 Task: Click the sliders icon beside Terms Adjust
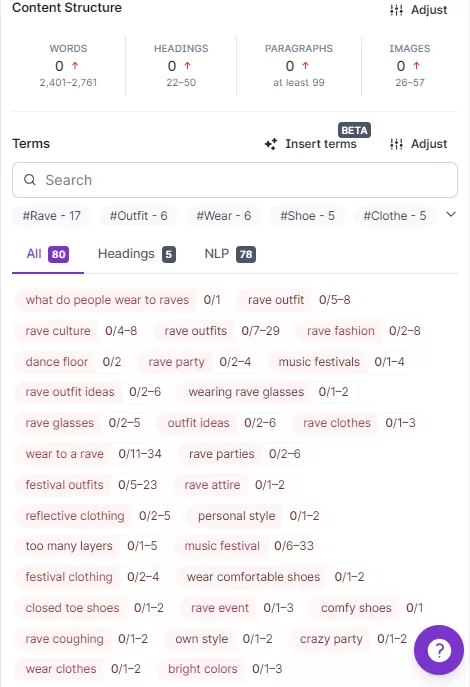[x=396, y=144]
